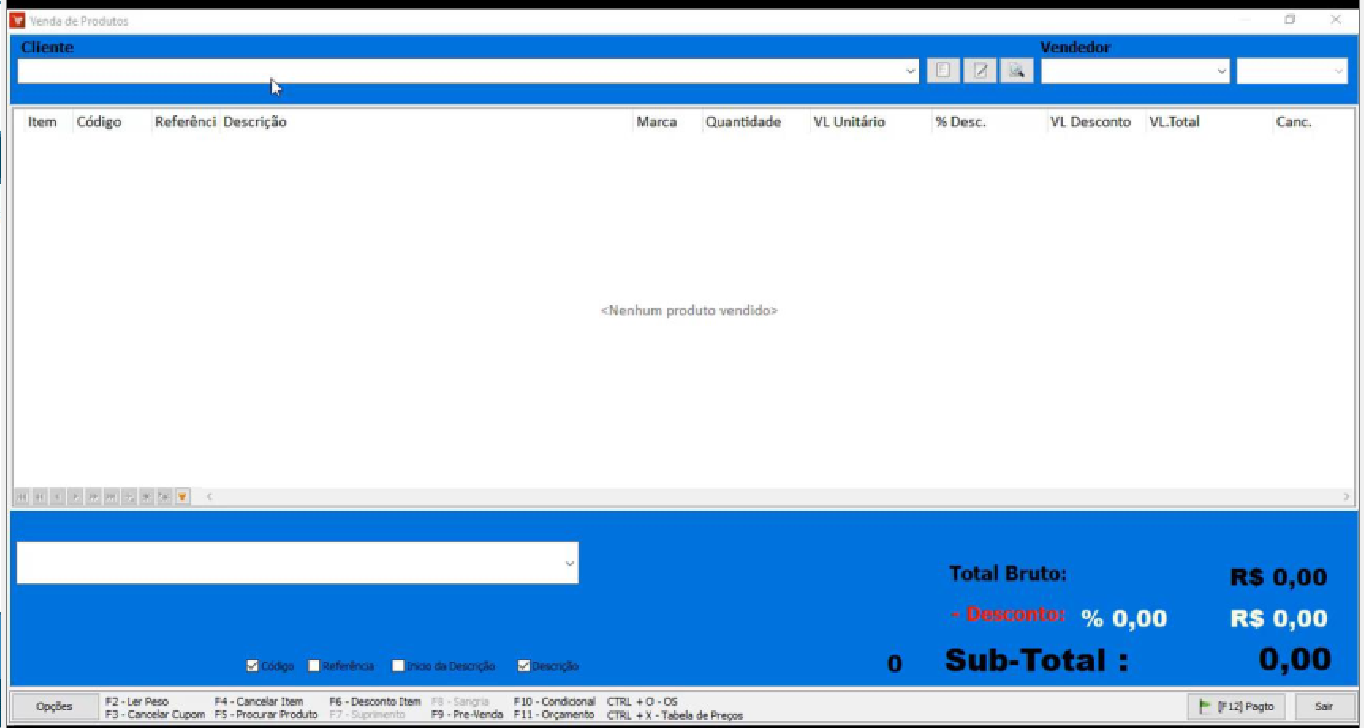This screenshot has height=728, width=1364.
Task: Click the app logo in title bar
Action: point(16,20)
